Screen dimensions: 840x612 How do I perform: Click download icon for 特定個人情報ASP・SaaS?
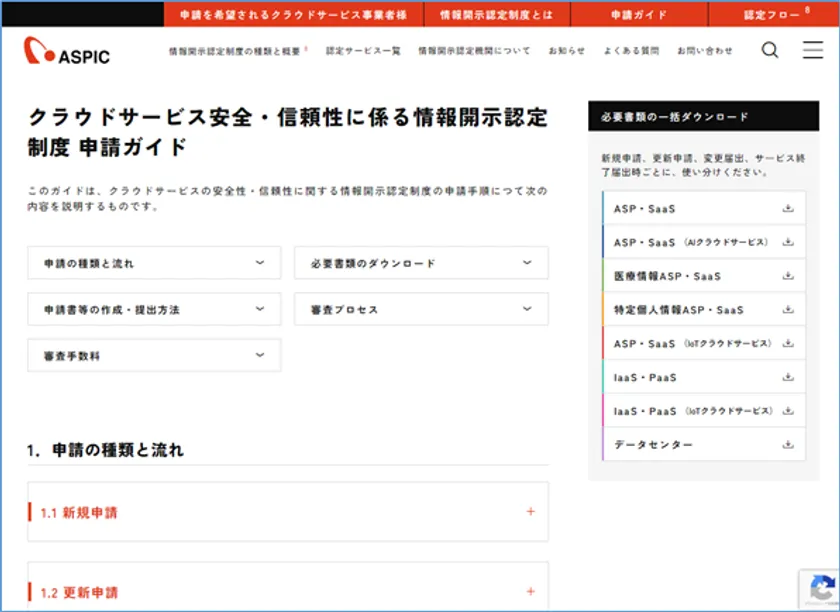point(788,310)
